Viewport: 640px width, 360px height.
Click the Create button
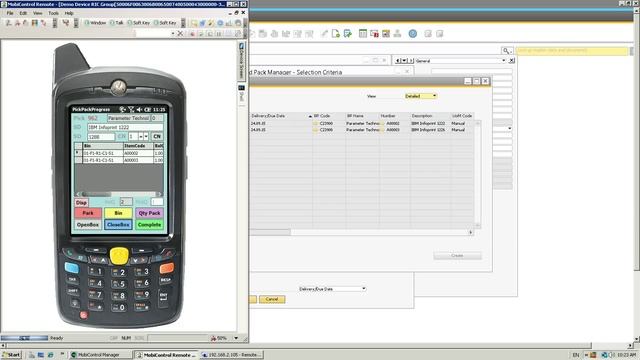(457, 256)
